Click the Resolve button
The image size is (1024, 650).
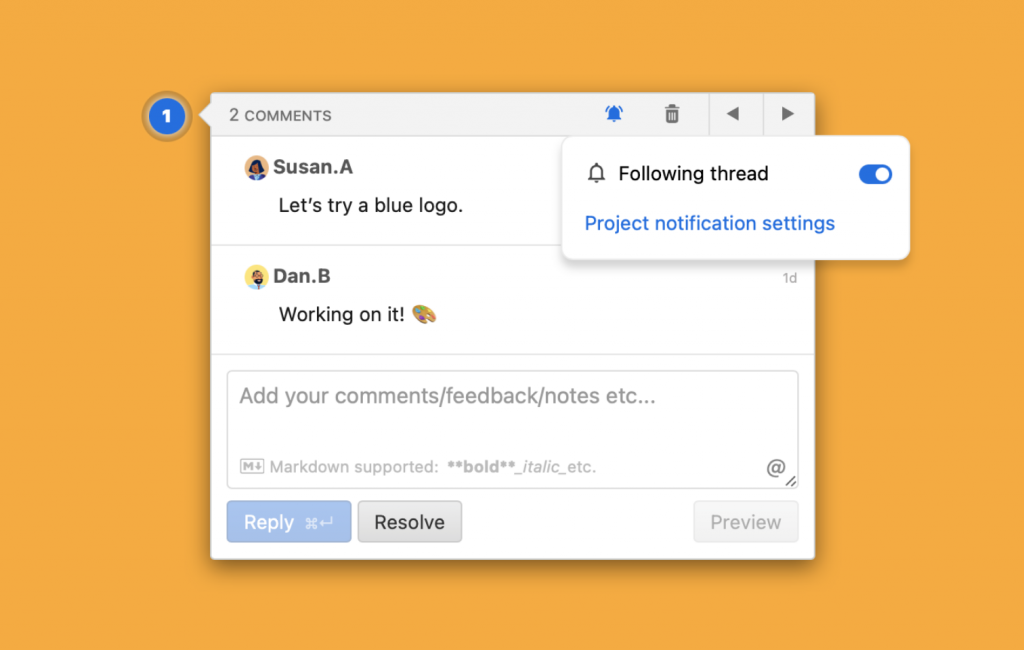[x=409, y=522]
